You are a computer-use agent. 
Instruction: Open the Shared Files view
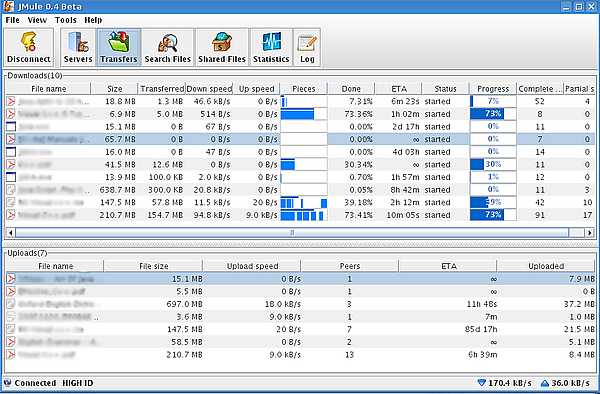coord(222,47)
